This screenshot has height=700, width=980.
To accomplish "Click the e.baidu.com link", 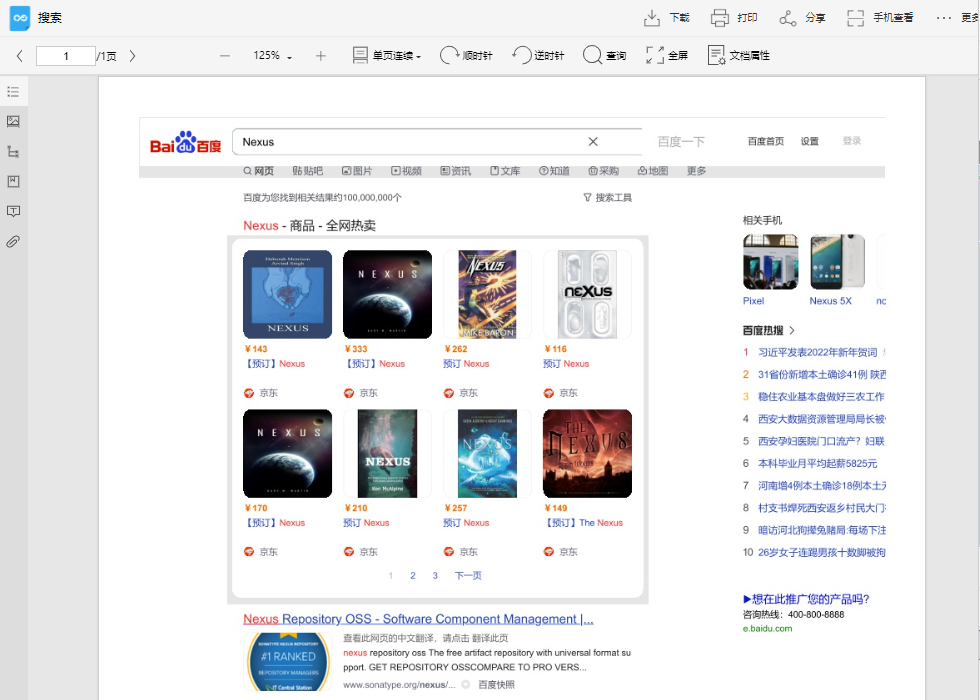I will point(768,628).
